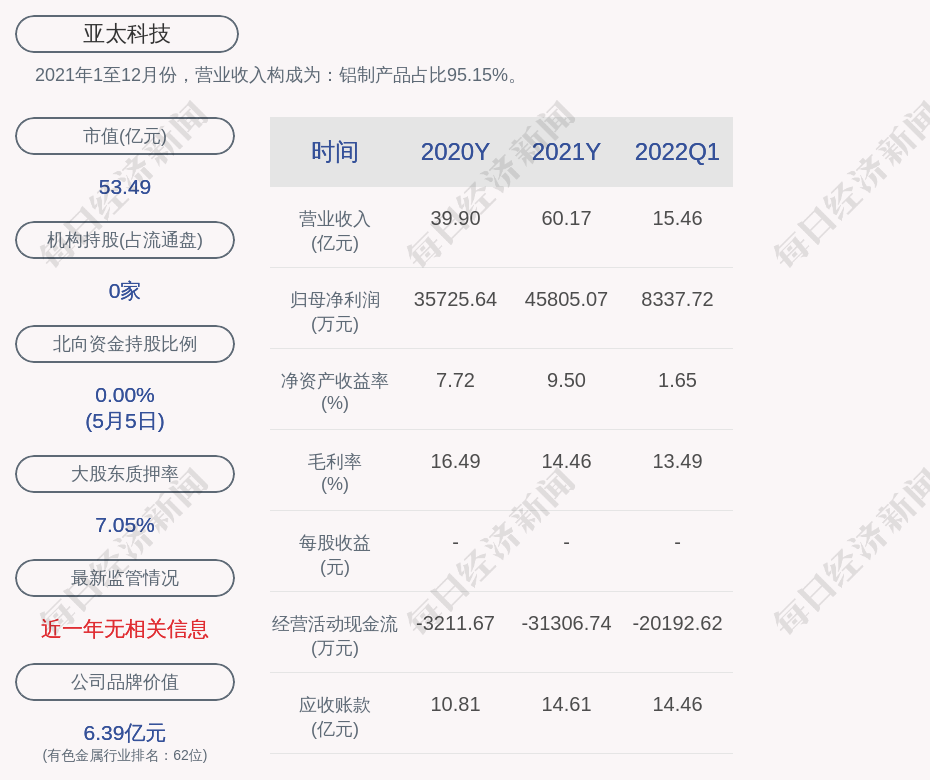The width and height of the screenshot is (930, 780).
Task: Click the gross margin value 16.49
Action: pos(456,461)
